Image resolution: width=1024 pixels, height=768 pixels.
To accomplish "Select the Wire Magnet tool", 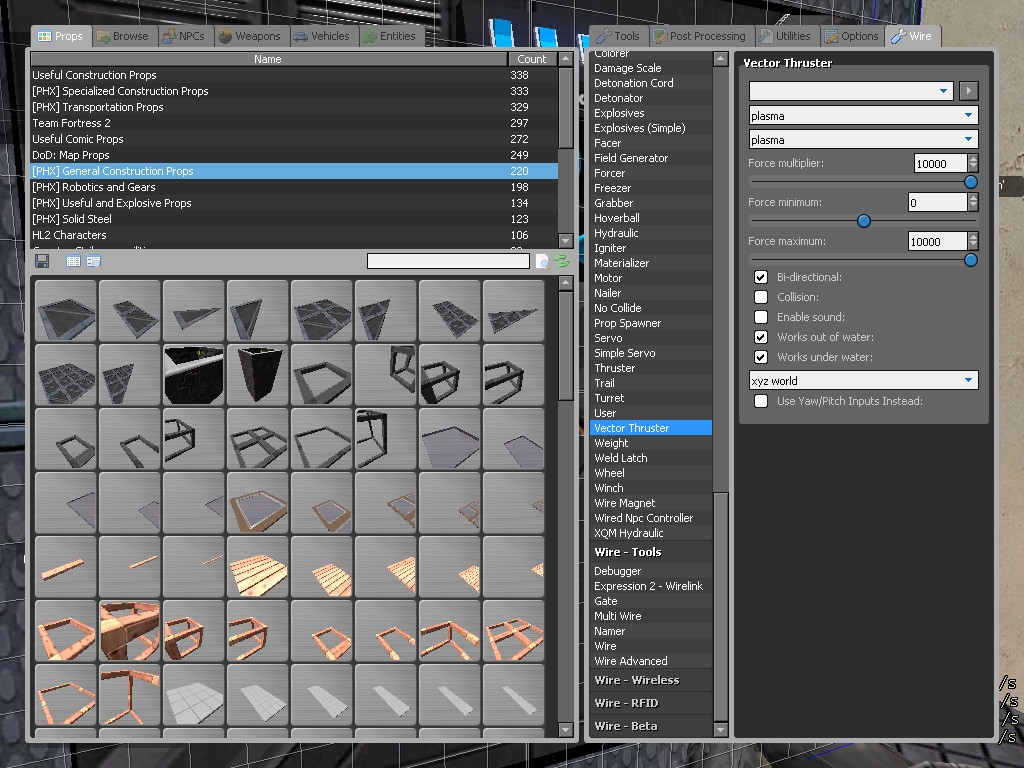I will 624,503.
